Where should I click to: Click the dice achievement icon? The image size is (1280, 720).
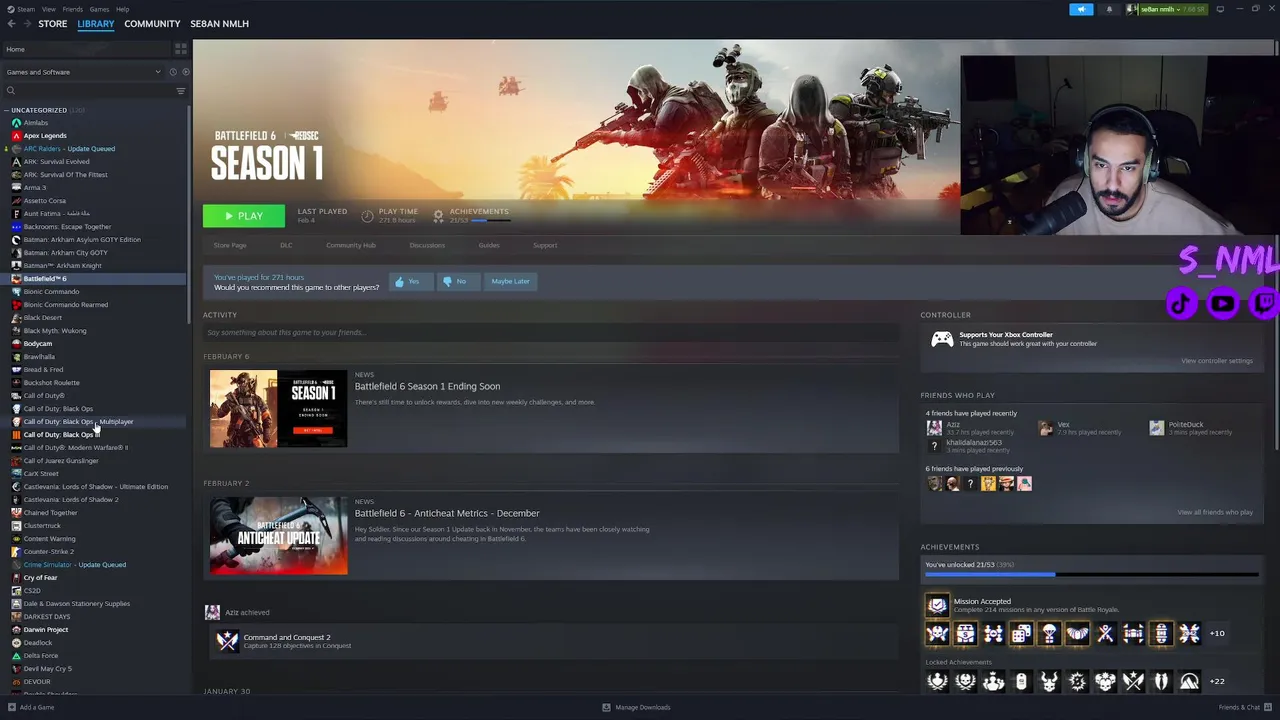click(1021, 633)
